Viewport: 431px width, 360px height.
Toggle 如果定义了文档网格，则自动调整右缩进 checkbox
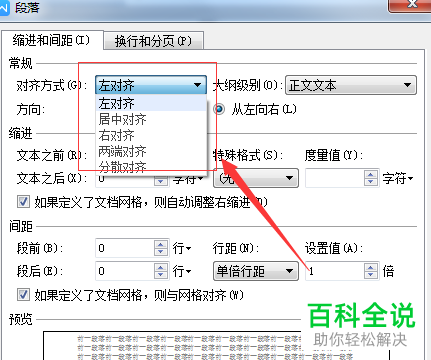(x=23, y=202)
